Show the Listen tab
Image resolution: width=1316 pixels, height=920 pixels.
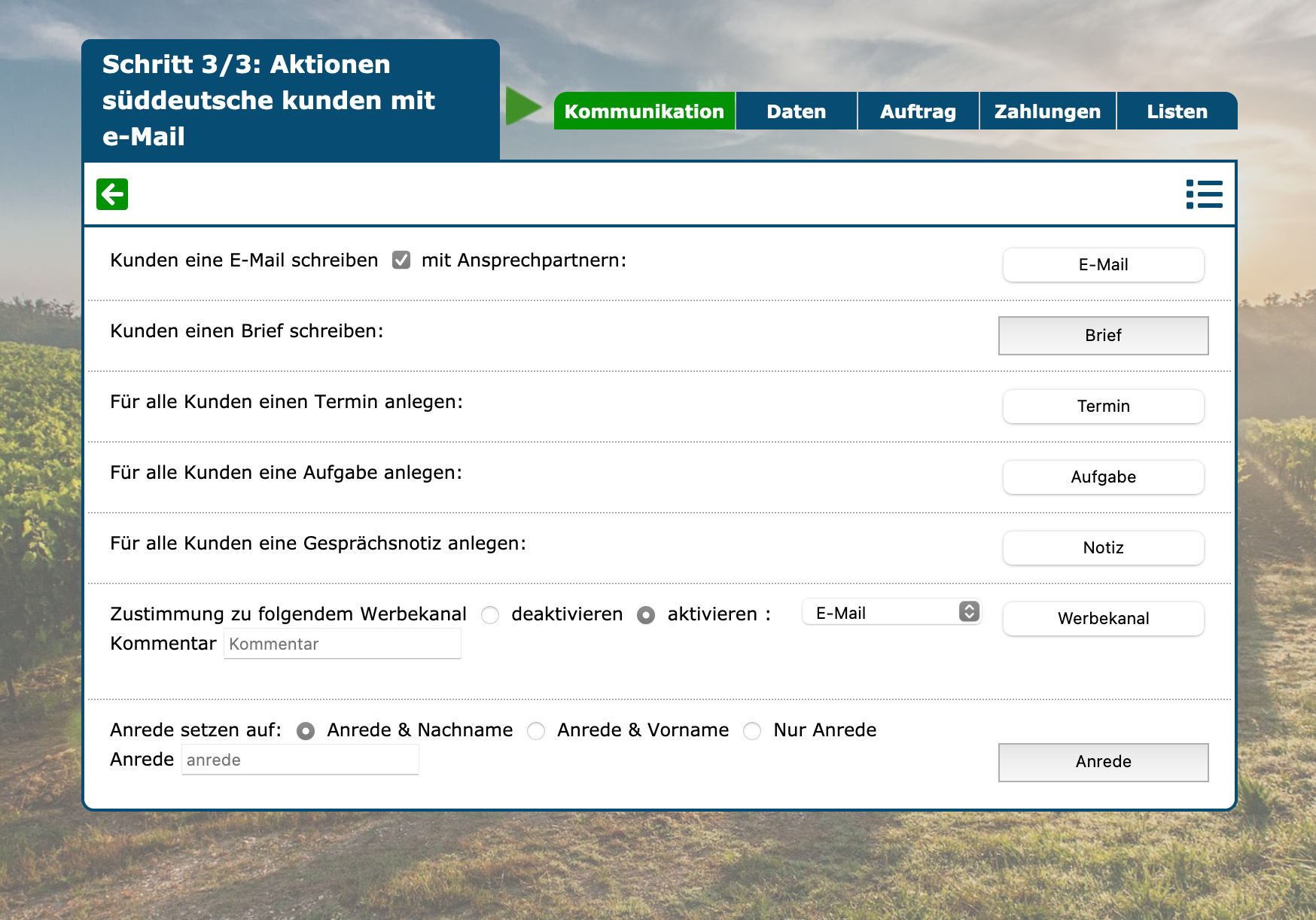tap(1177, 111)
